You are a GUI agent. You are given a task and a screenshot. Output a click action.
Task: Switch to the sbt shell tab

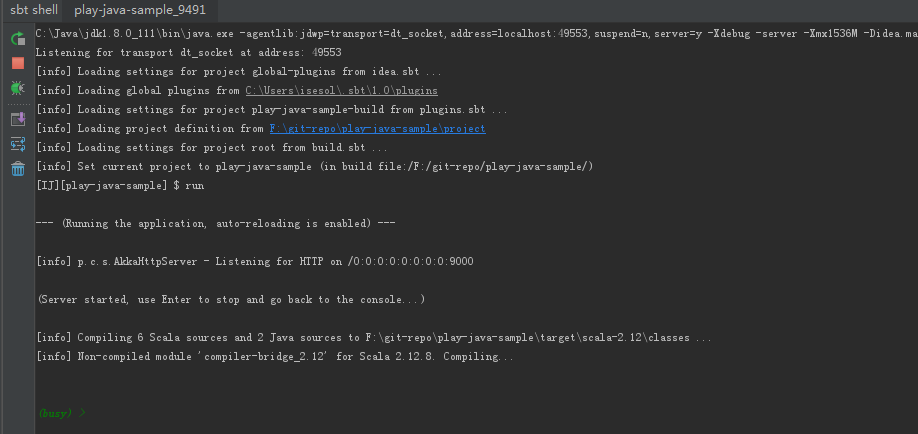[x=33, y=10]
